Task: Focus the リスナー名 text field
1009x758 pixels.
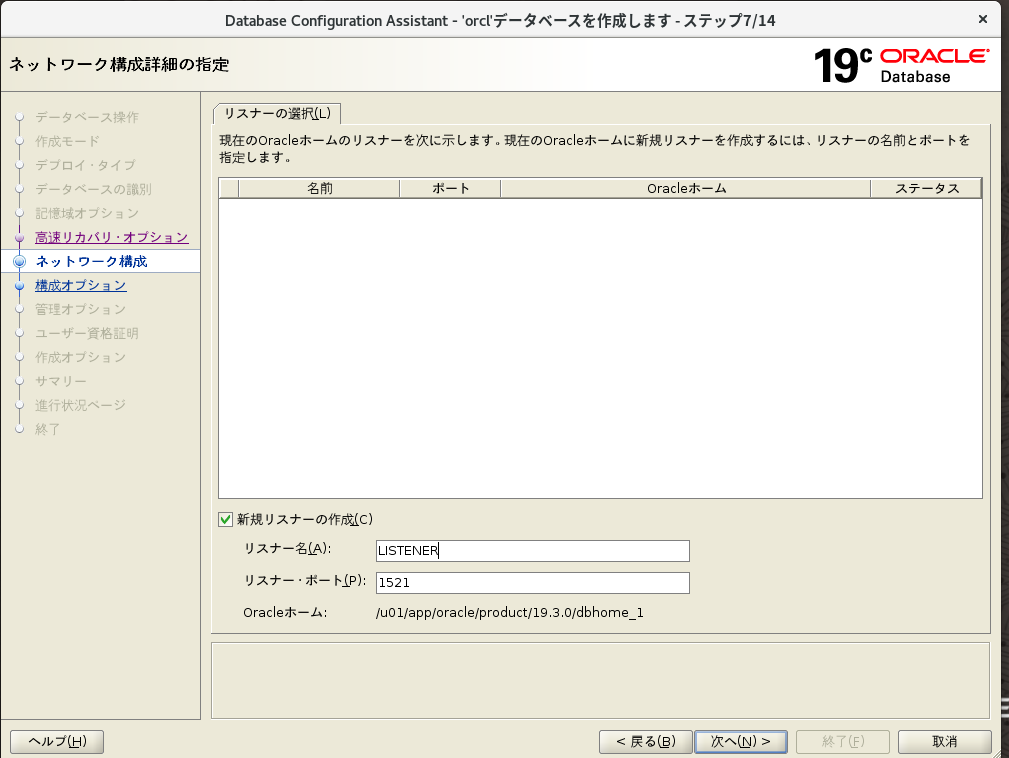Action: pyautogui.click(x=532, y=551)
